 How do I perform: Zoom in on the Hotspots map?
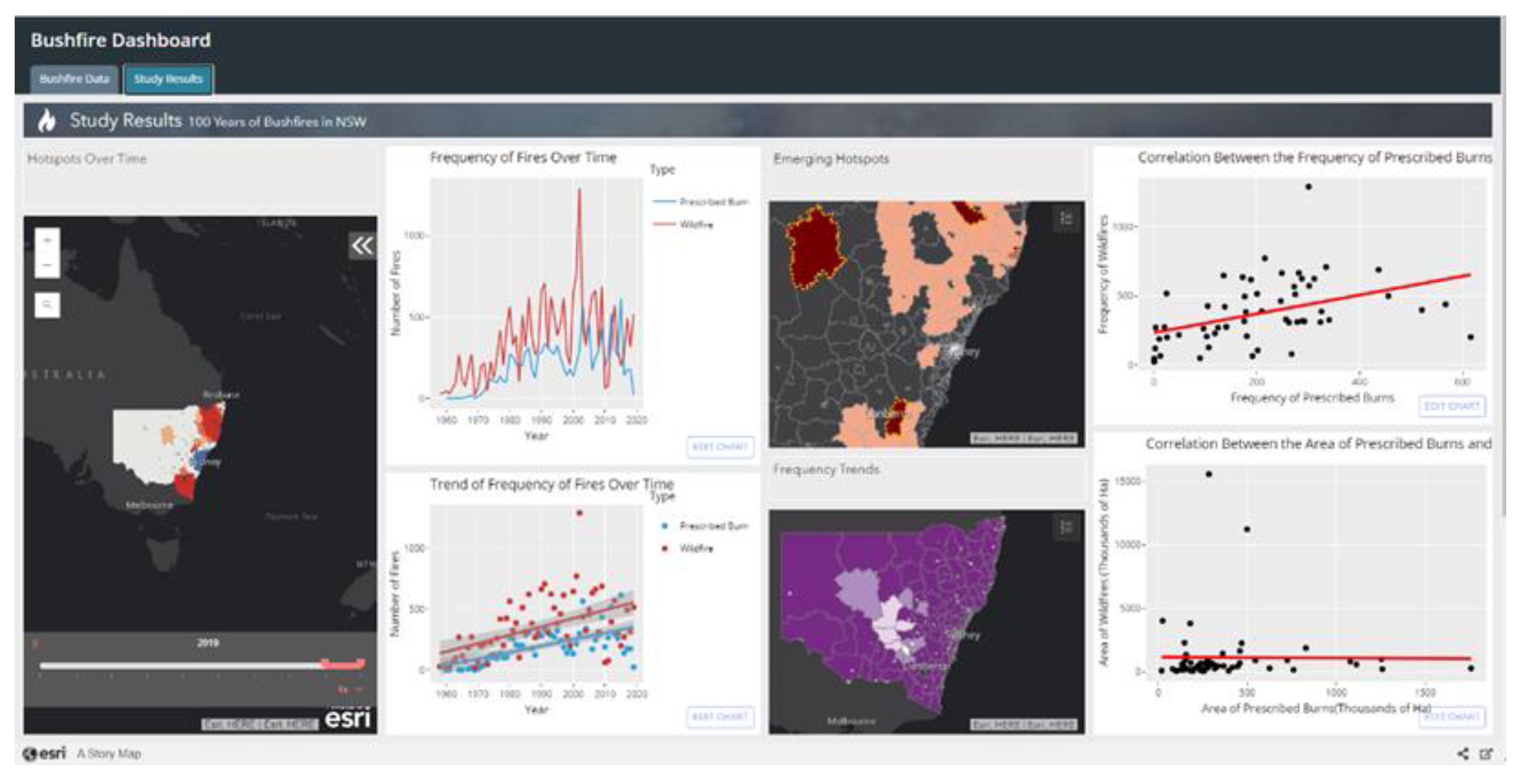(47, 241)
